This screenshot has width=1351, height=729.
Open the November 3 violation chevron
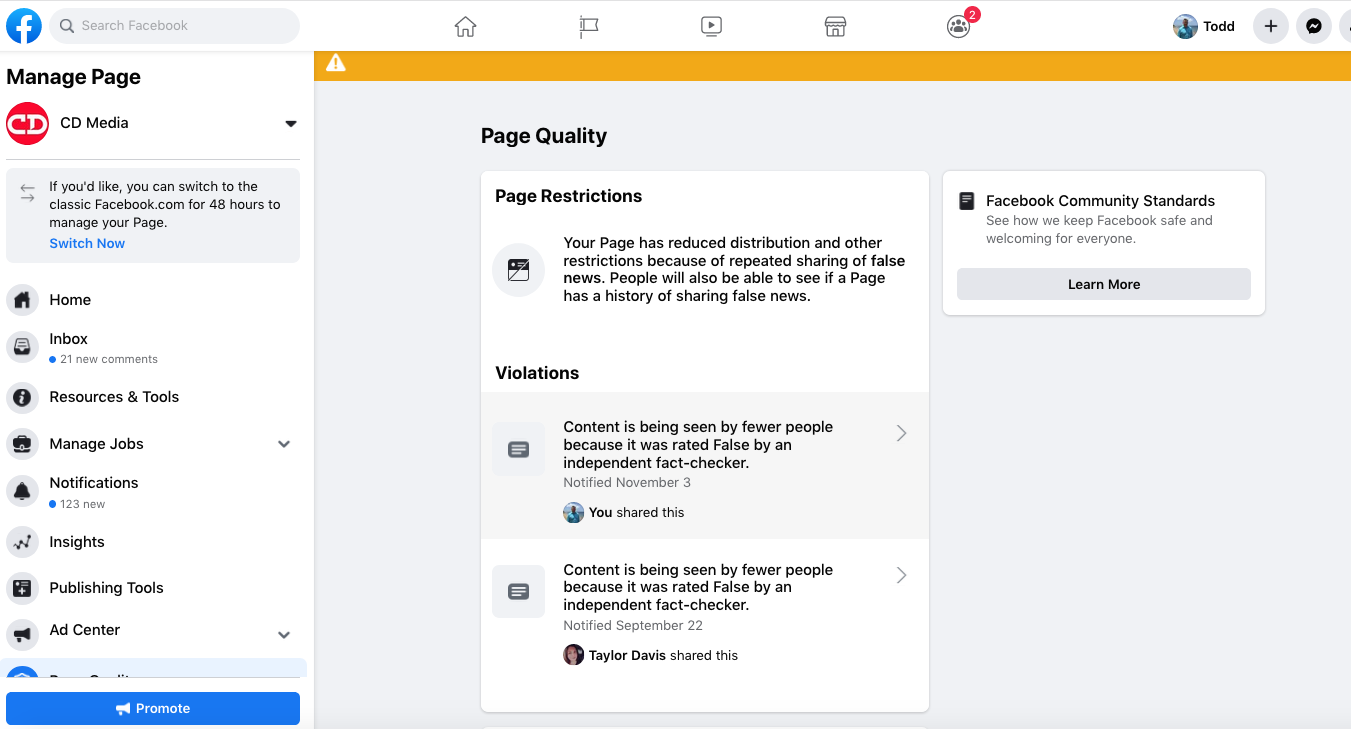point(901,433)
